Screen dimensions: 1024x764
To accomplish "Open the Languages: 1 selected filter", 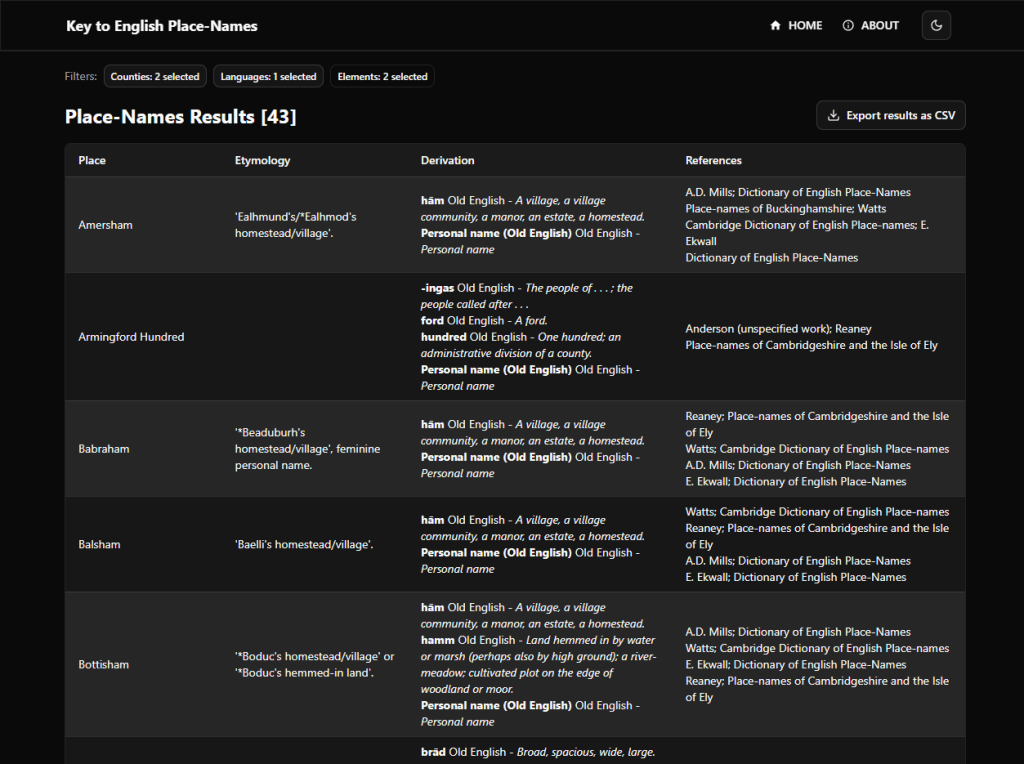I will pos(268,77).
